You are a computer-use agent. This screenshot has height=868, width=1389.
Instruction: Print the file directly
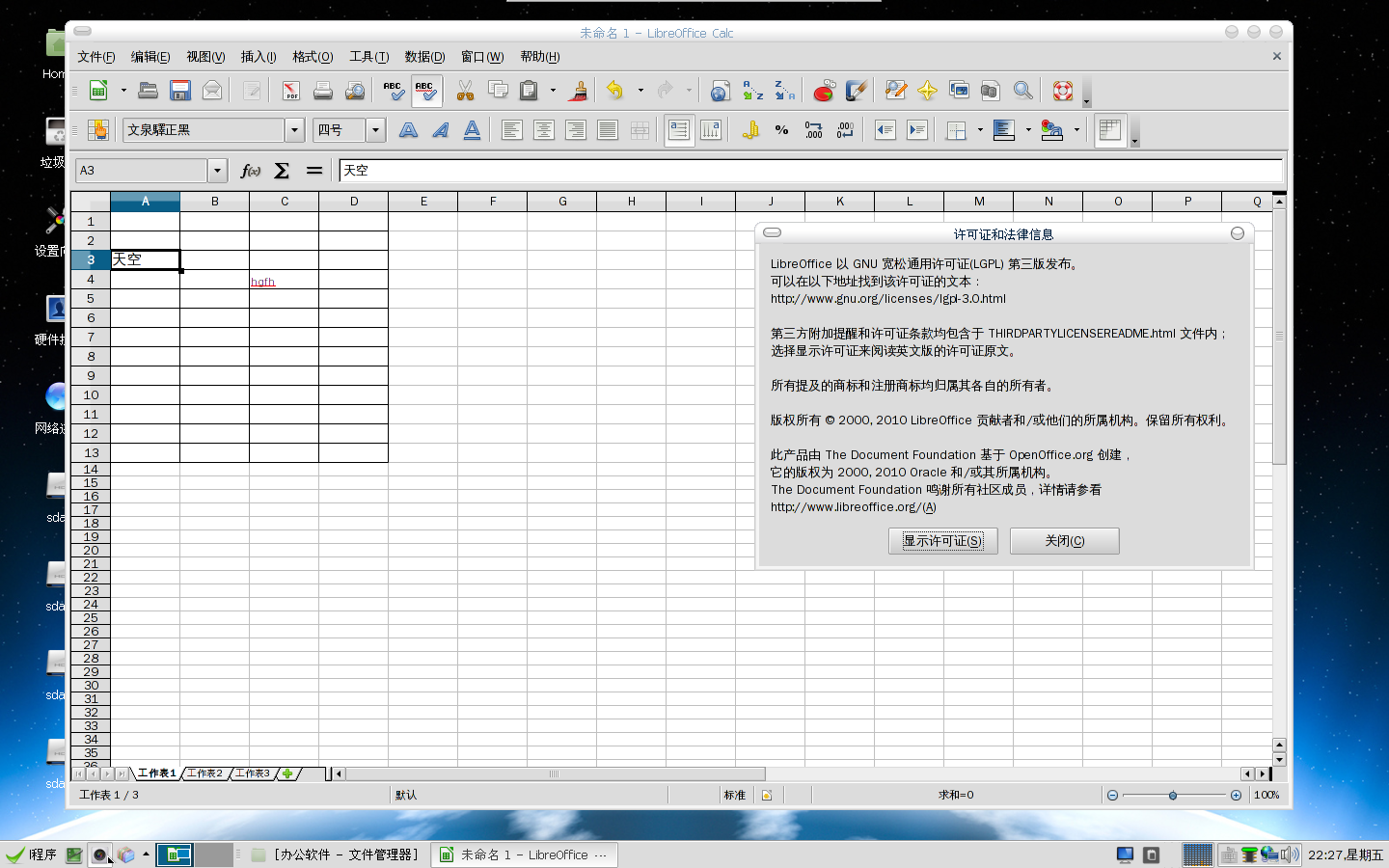click(323, 91)
